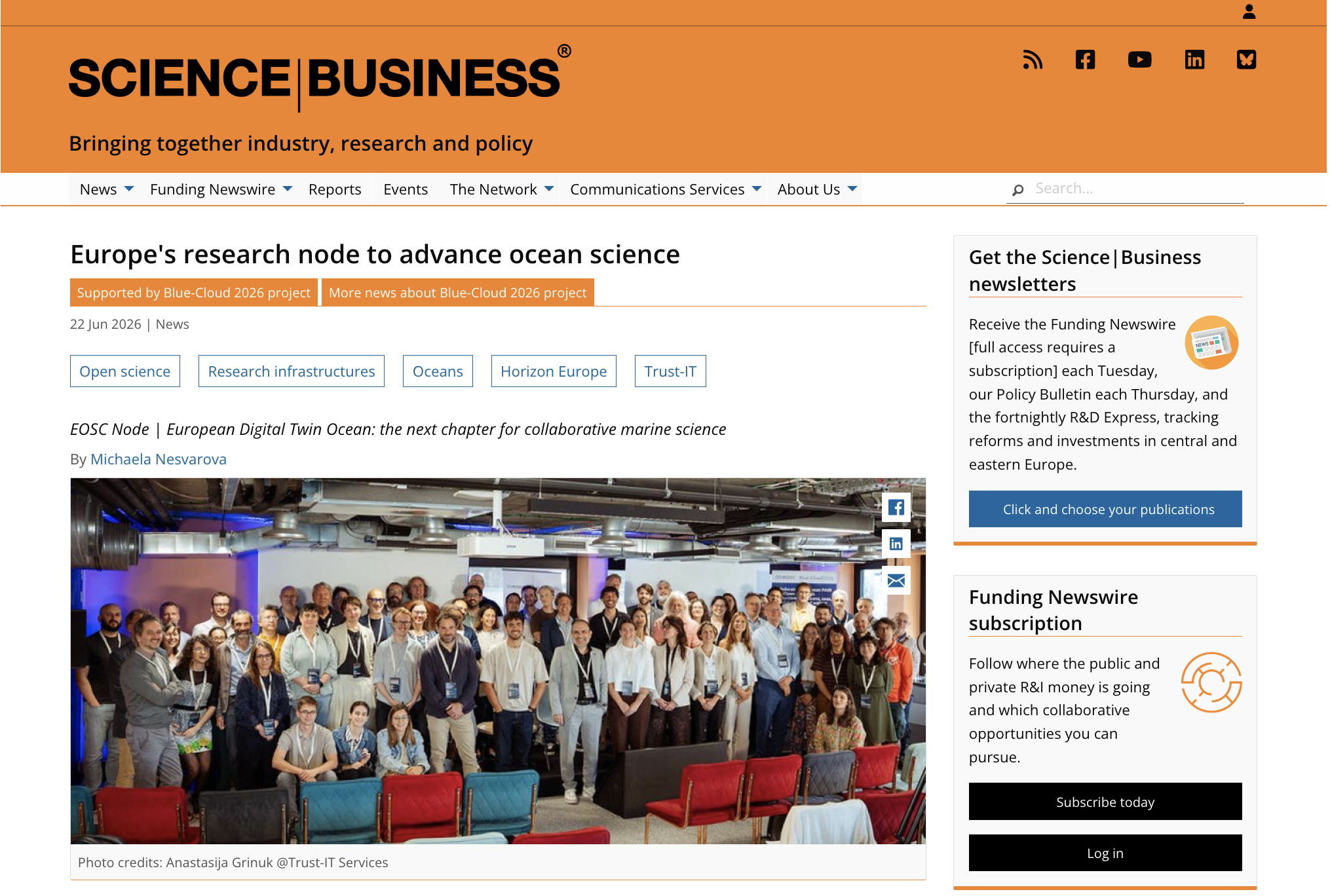Click Supported by Blue-Cloud 2026 project button
This screenshot has height=896, width=1330.
[194, 292]
